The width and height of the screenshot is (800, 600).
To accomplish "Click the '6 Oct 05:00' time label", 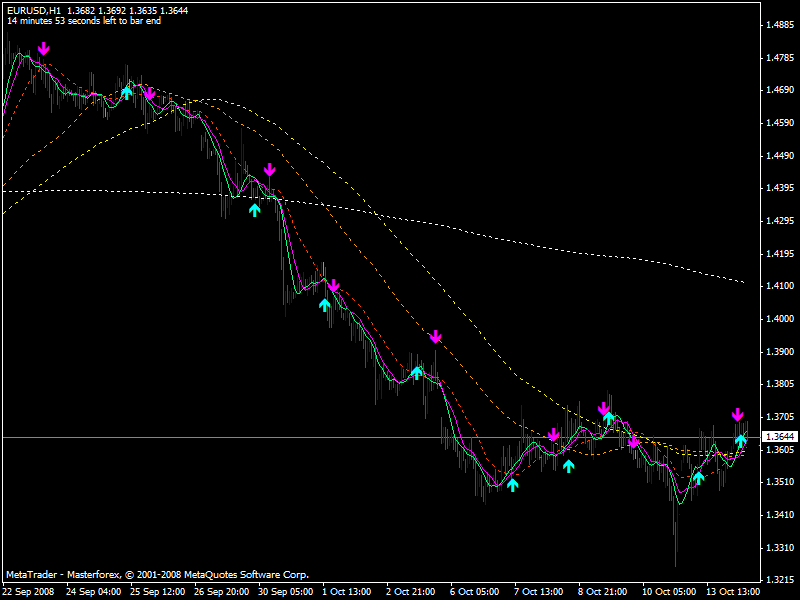I will click(x=475, y=592).
